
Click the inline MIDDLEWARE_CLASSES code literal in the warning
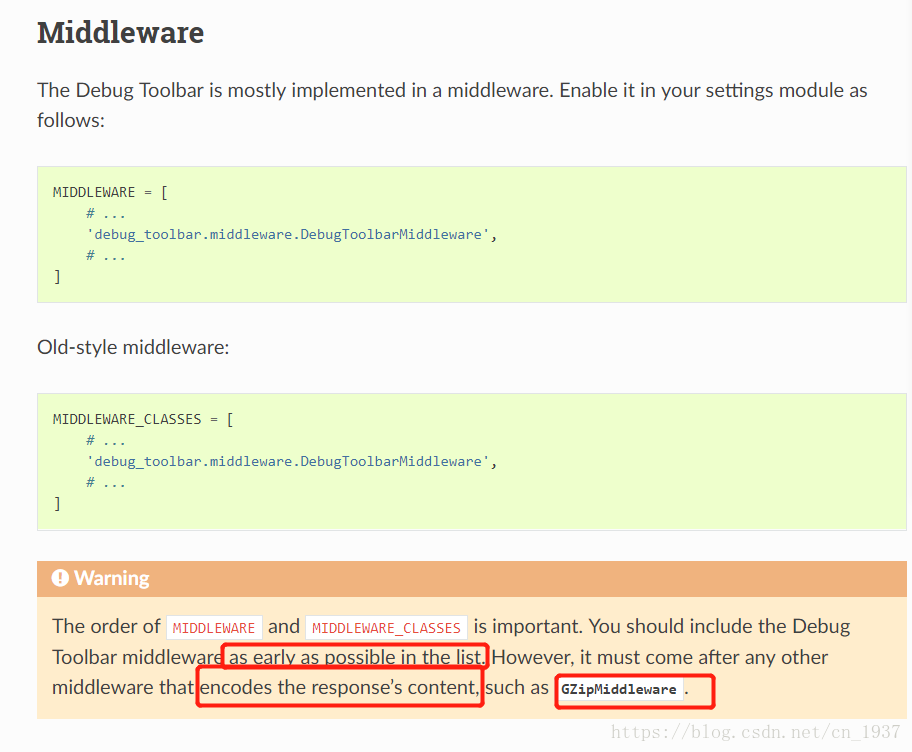pyautogui.click(x=386, y=628)
